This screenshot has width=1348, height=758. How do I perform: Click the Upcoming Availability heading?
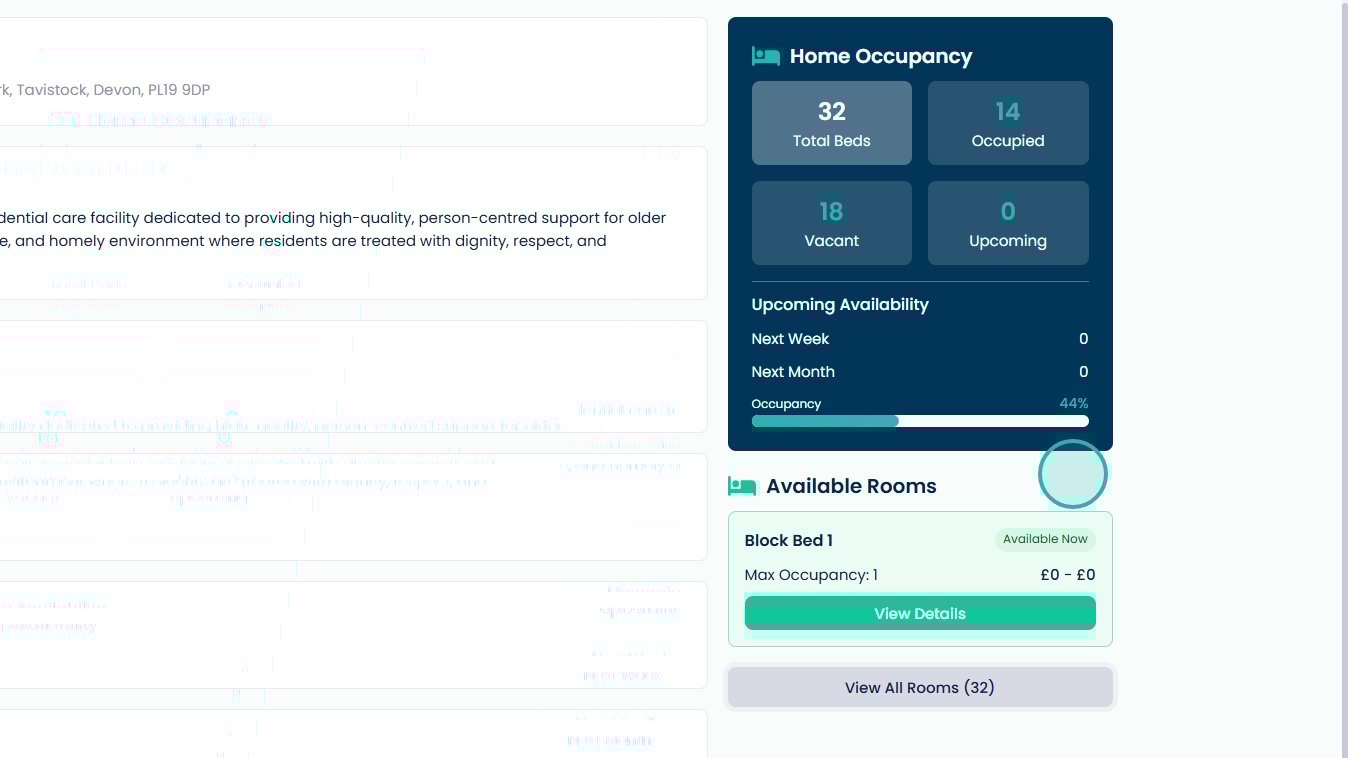(839, 304)
